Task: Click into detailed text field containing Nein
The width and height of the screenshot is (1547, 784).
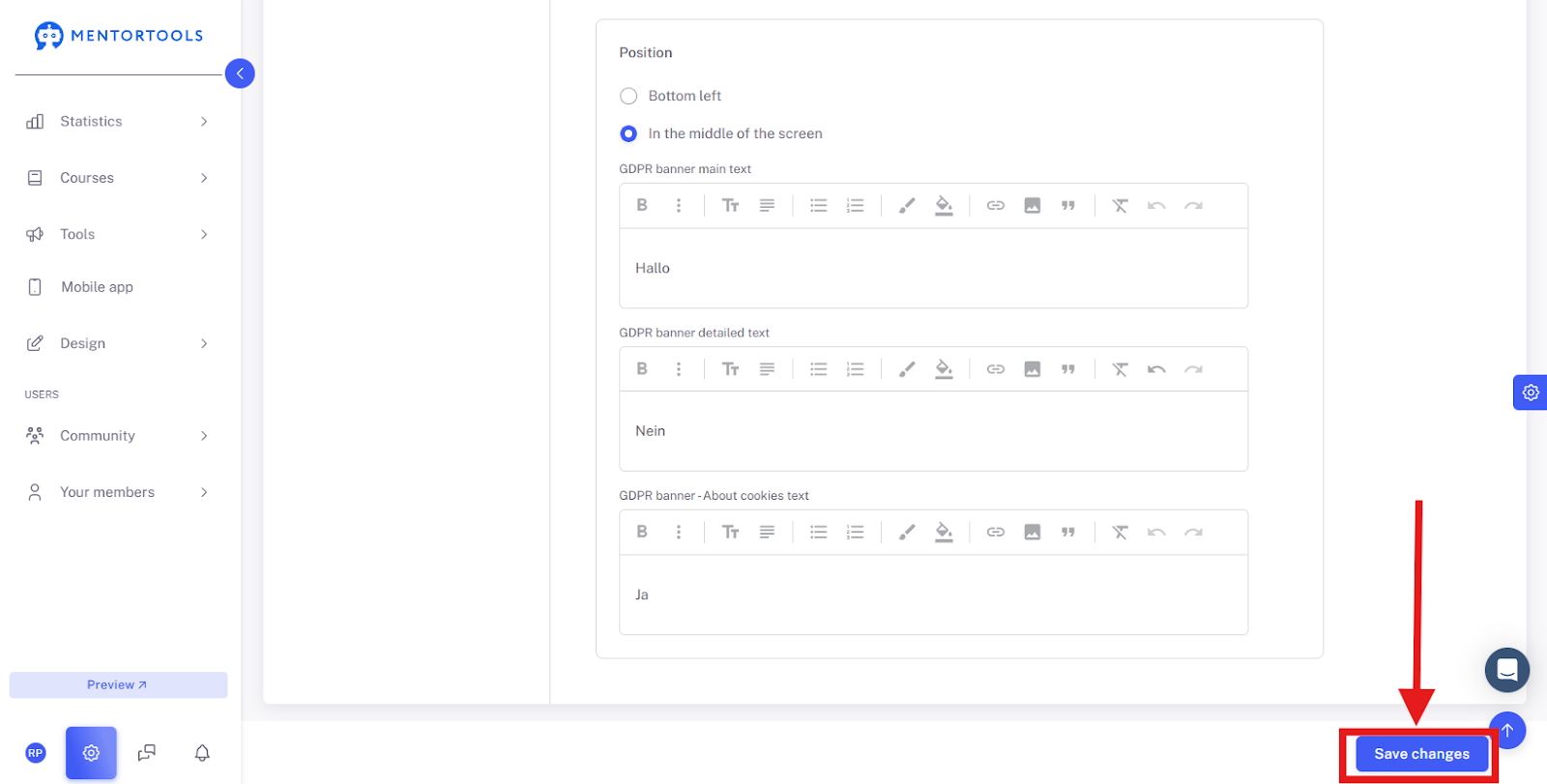Action: pyautogui.click(x=933, y=431)
